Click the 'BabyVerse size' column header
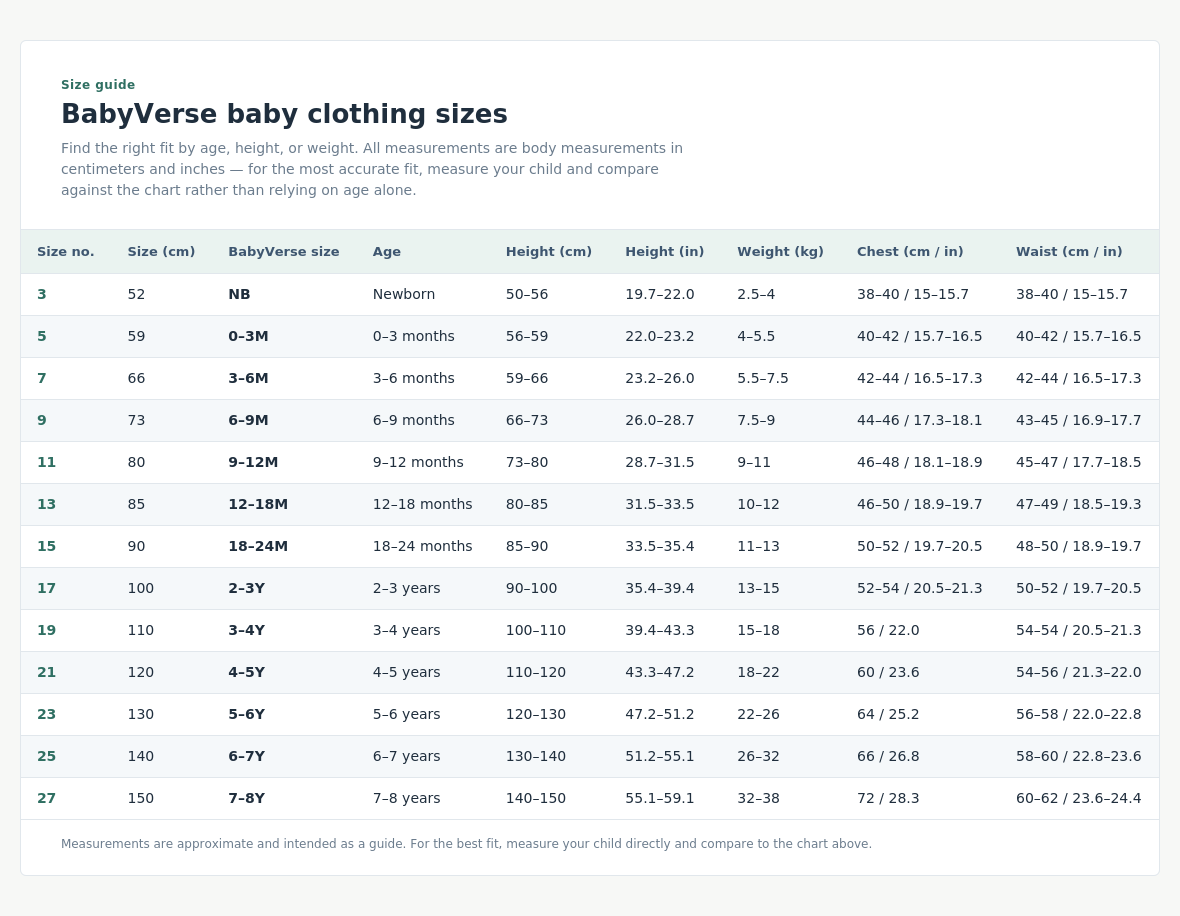This screenshot has height=916, width=1180. point(284,252)
